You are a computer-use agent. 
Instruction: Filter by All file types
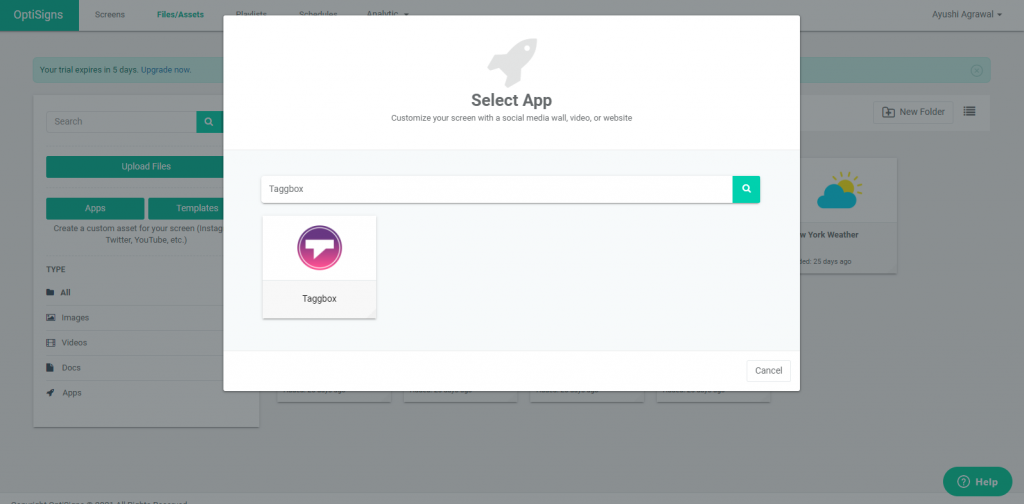coord(65,292)
